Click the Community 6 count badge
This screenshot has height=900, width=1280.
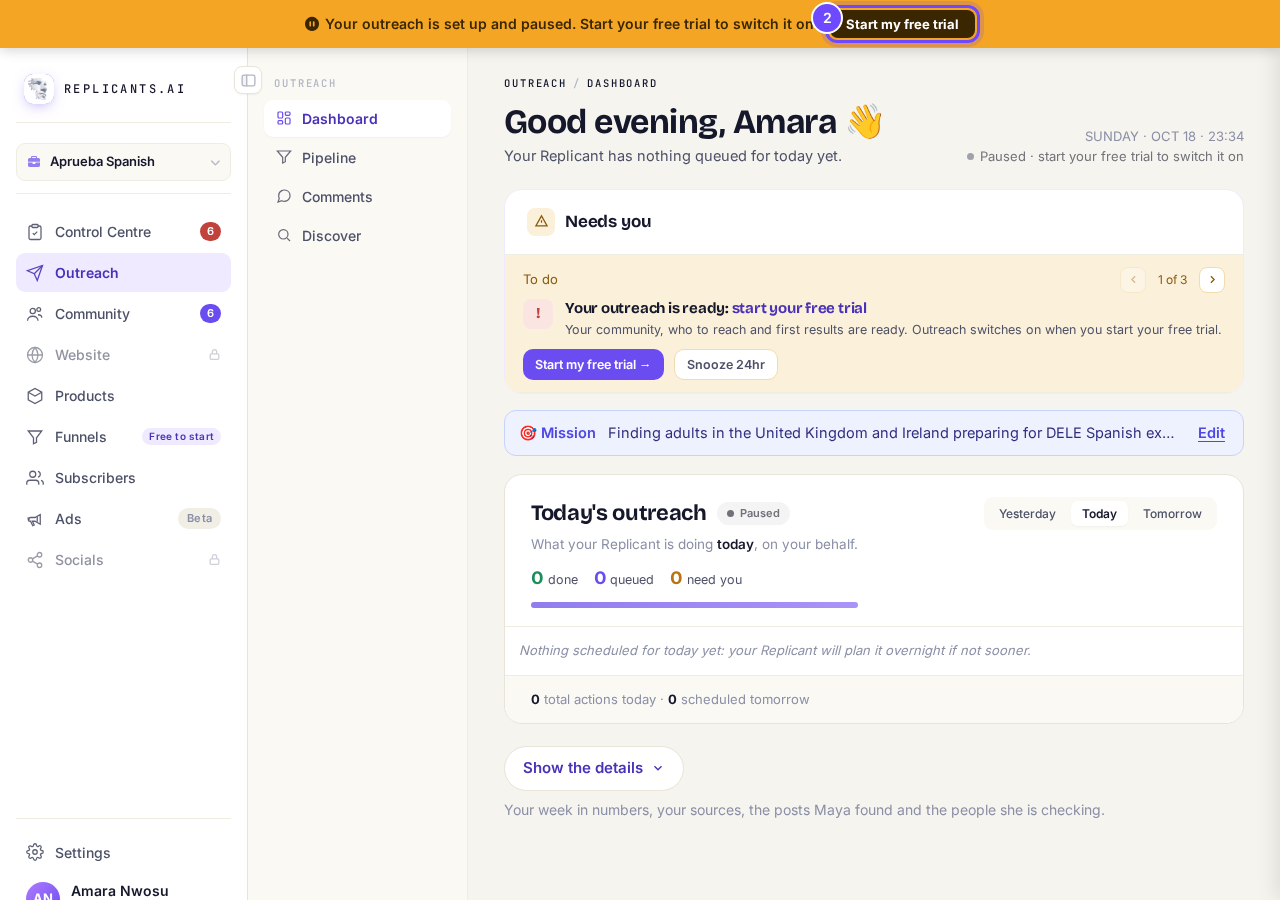(210, 314)
